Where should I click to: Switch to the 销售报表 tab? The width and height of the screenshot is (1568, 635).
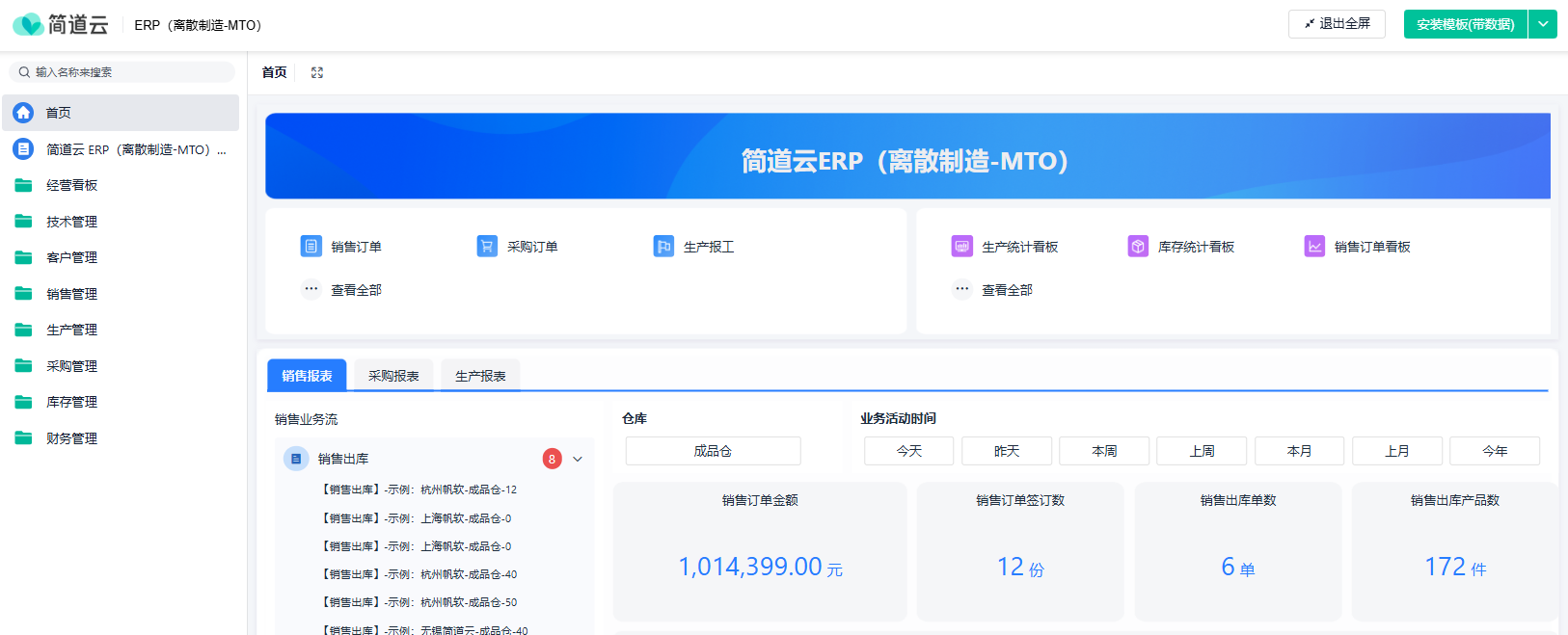[307, 376]
